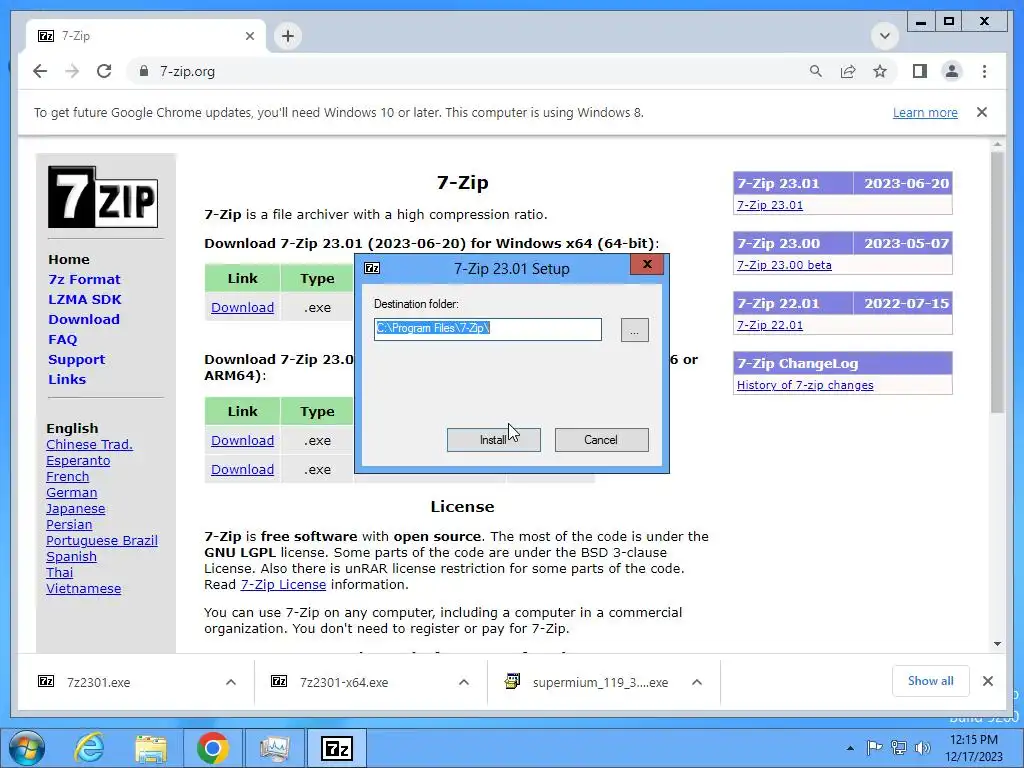Expand options for 7z2301.exe download
Image resolution: width=1024 pixels, height=768 pixels.
[231, 682]
